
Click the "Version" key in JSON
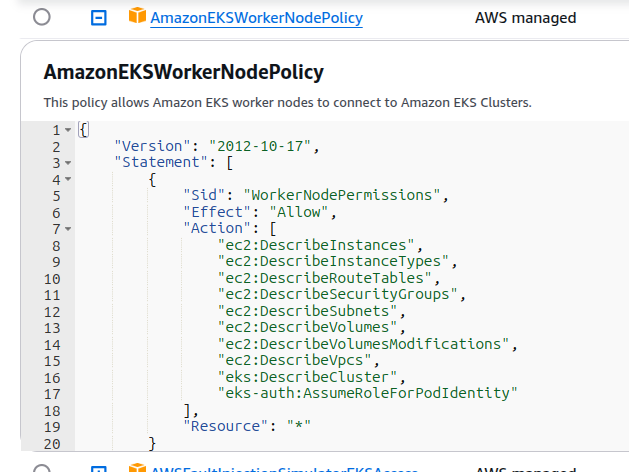coord(152,146)
